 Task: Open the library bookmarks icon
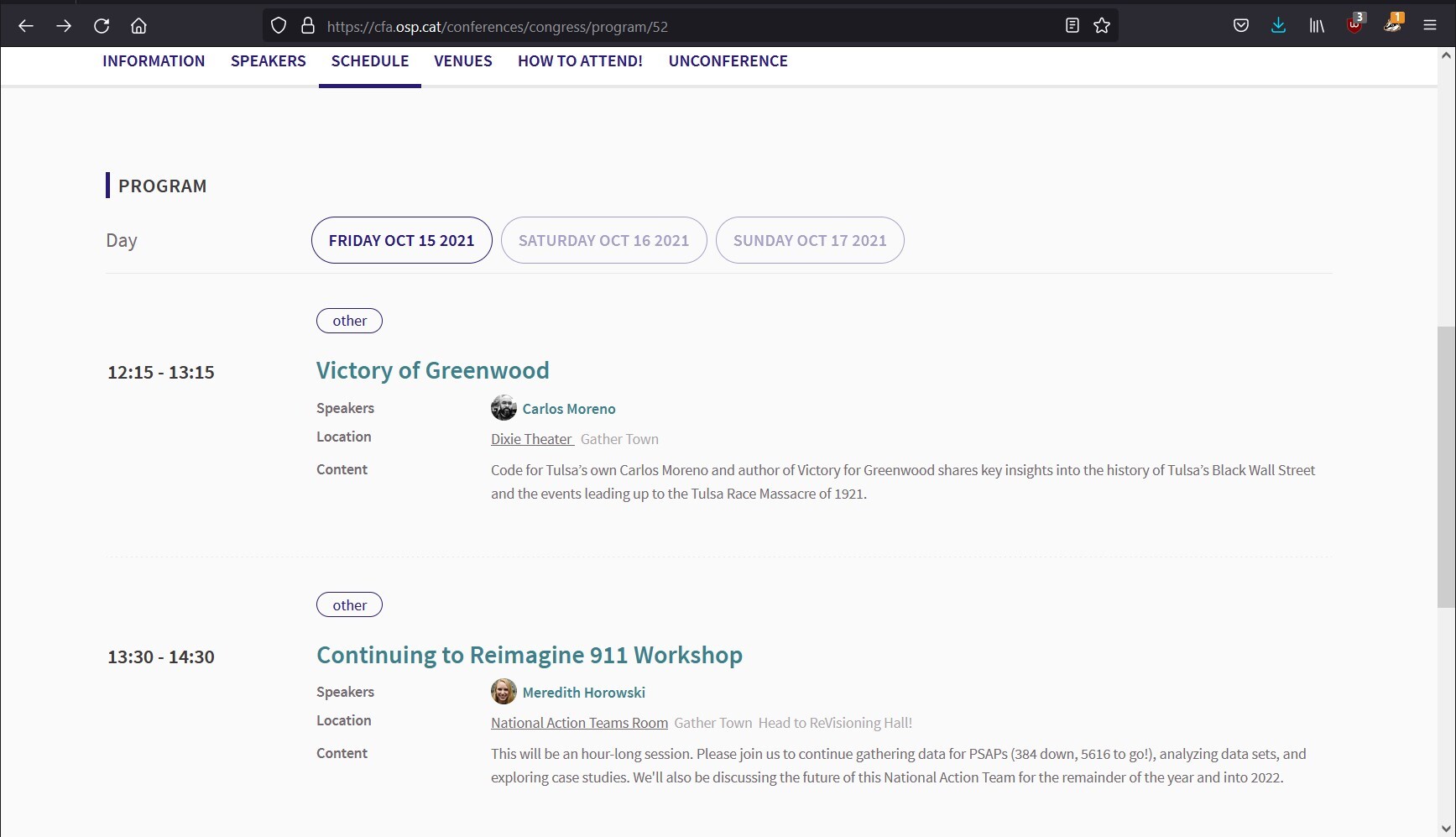click(1316, 26)
